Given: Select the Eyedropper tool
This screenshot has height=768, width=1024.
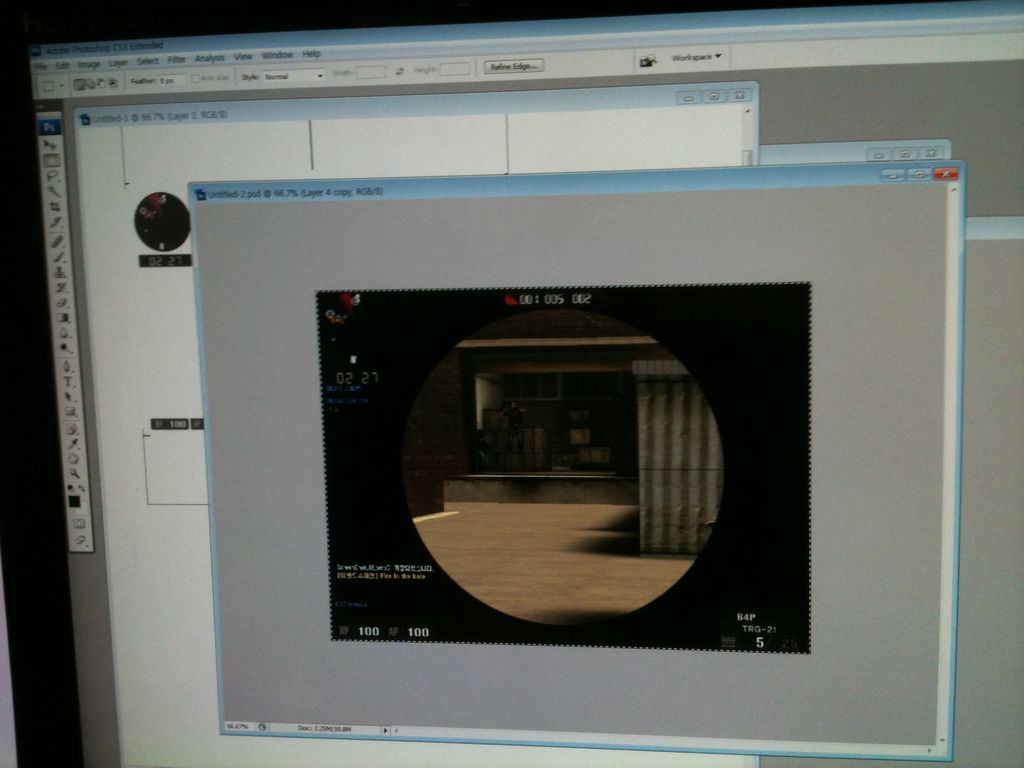Looking at the screenshot, I should (72, 444).
